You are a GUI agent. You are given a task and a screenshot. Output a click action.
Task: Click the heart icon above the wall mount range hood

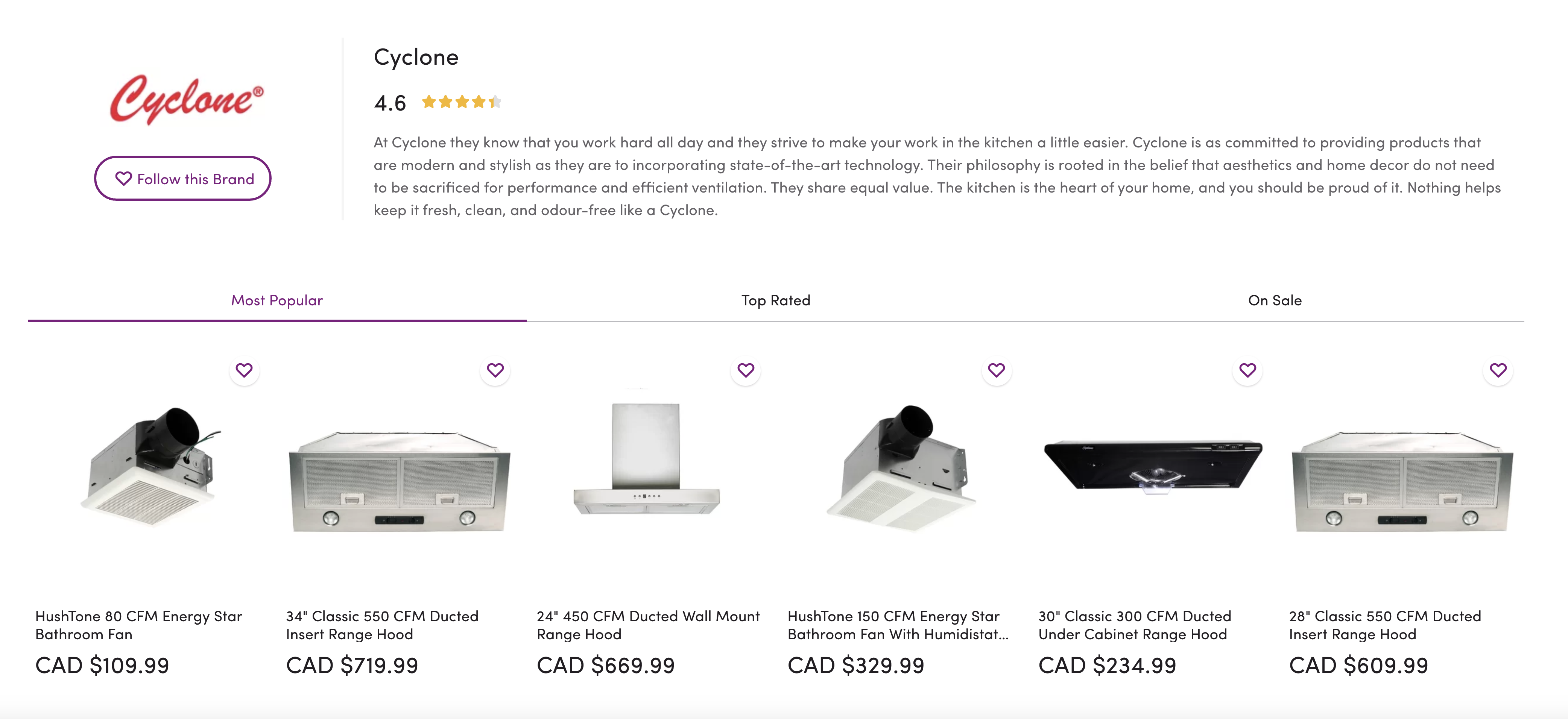746,370
